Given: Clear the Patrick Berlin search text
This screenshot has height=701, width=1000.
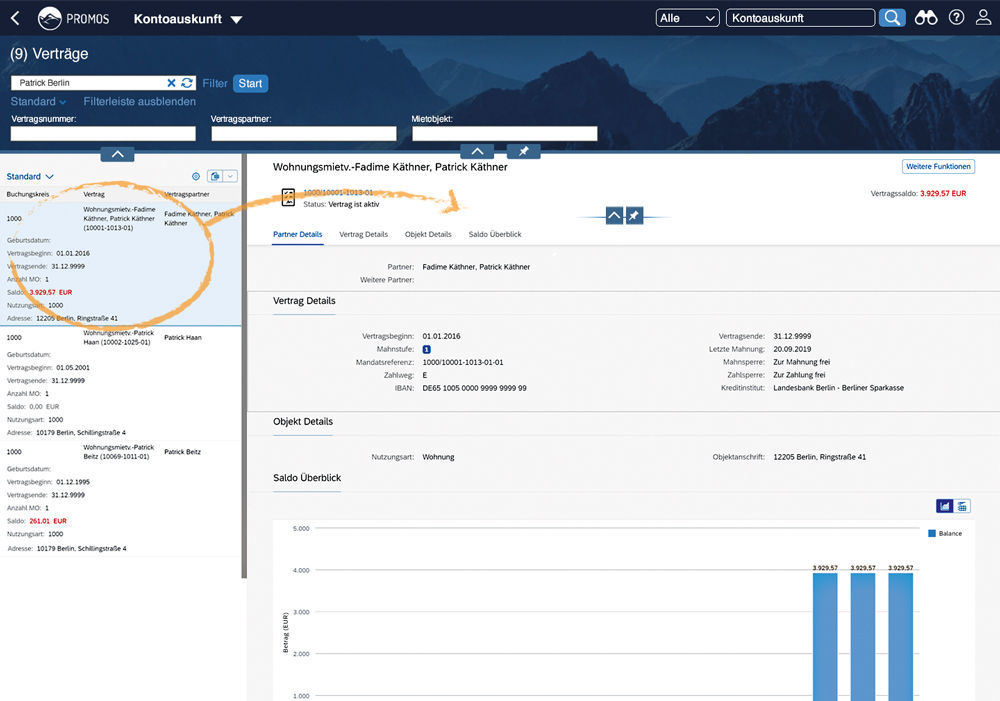Looking at the screenshot, I should click(171, 83).
